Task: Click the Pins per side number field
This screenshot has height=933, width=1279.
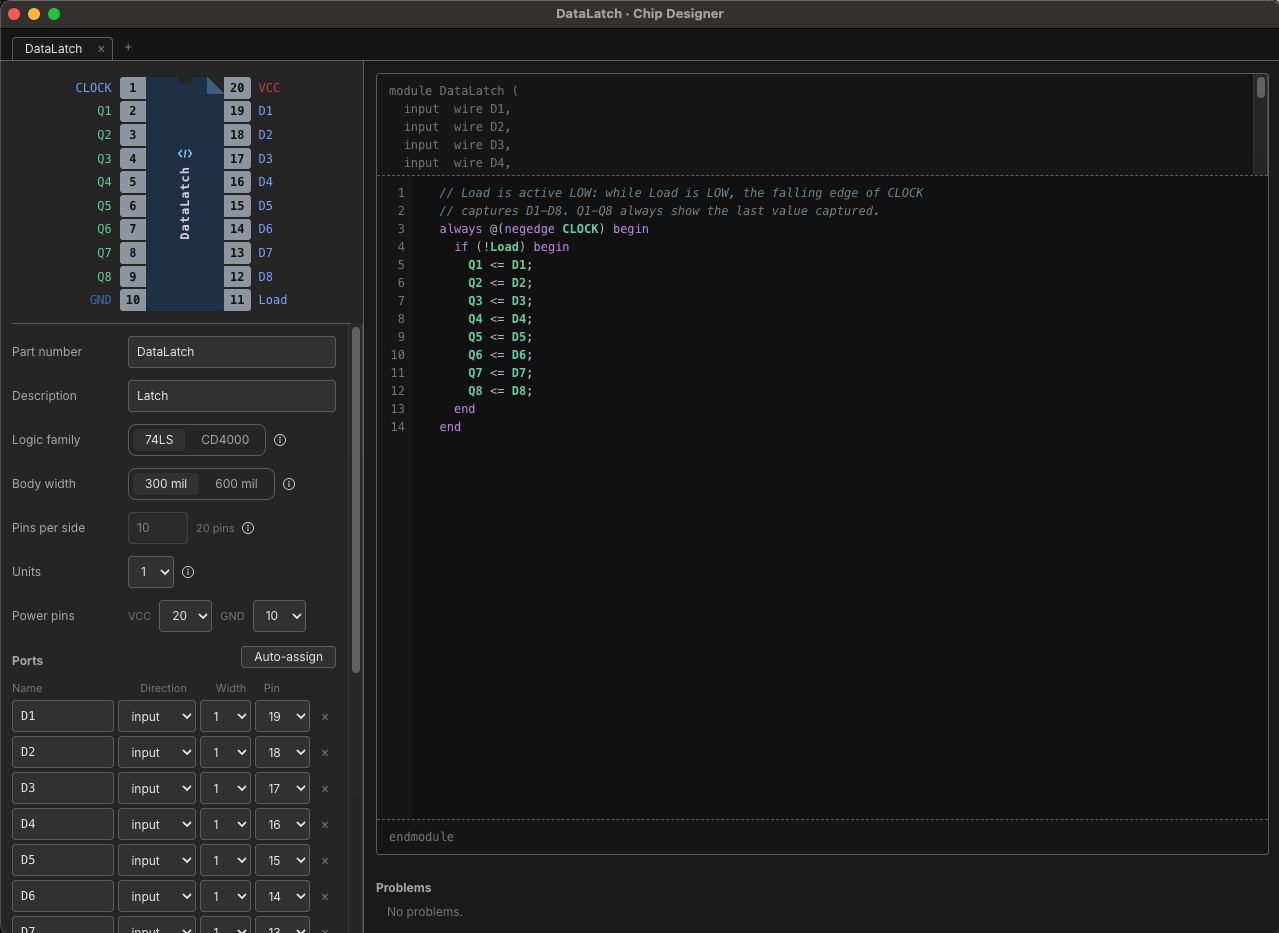Action: pyautogui.click(x=158, y=528)
